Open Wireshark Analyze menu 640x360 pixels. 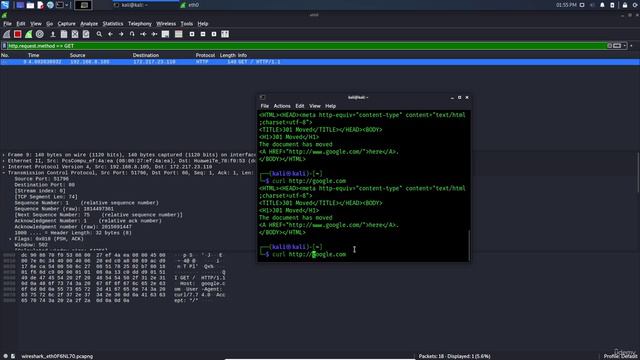click(x=89, y=24)
